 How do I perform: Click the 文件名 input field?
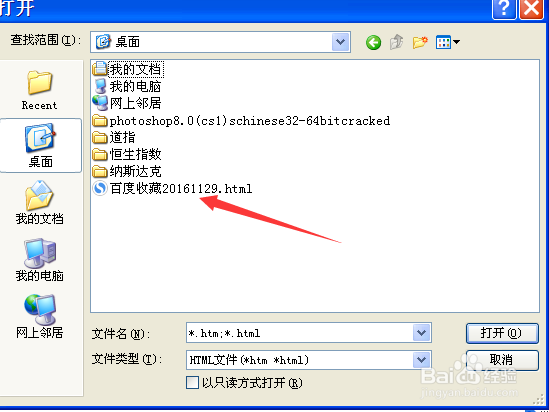coord(300,333)
